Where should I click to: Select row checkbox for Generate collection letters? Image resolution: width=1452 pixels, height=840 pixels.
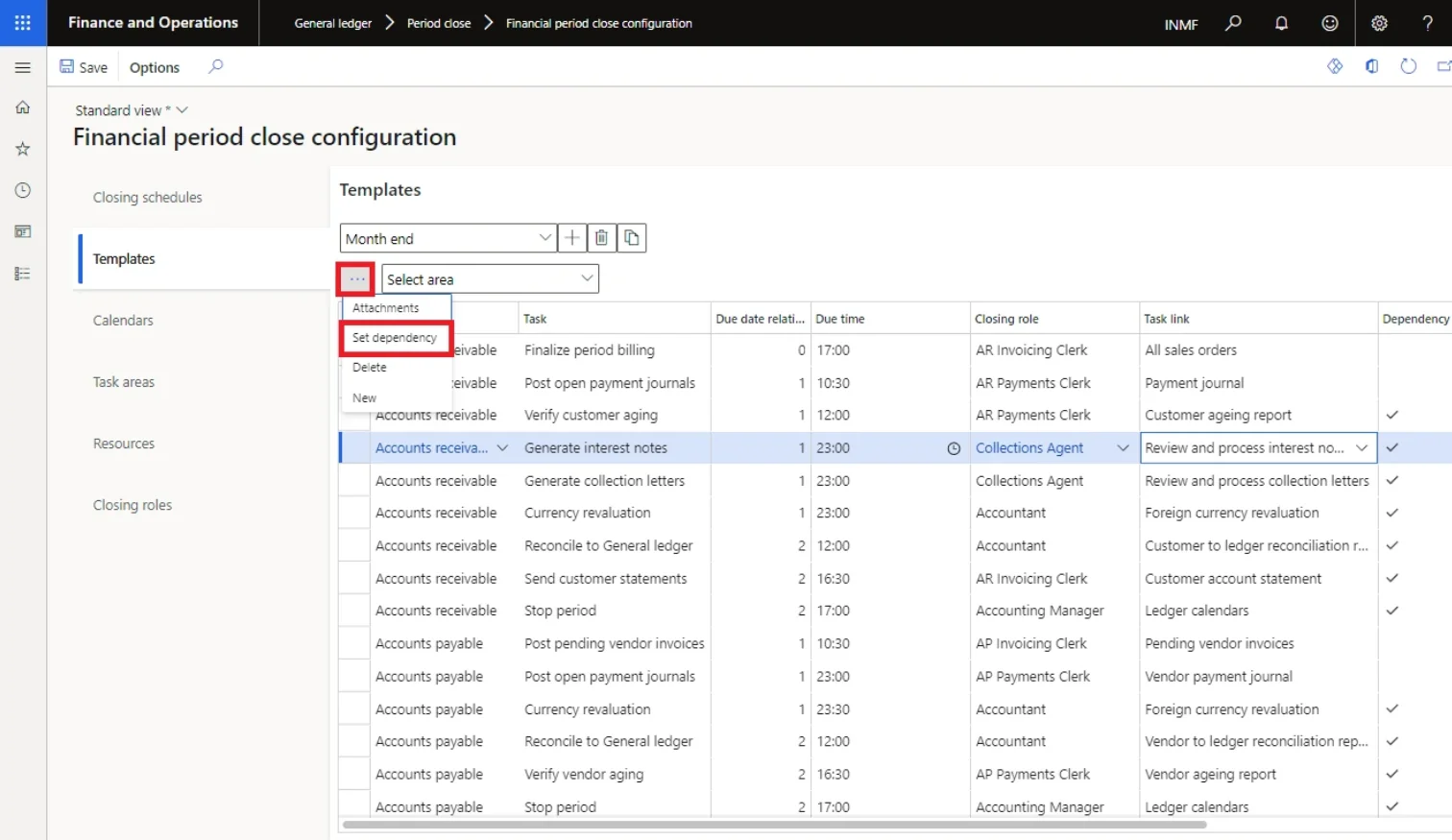355,480
